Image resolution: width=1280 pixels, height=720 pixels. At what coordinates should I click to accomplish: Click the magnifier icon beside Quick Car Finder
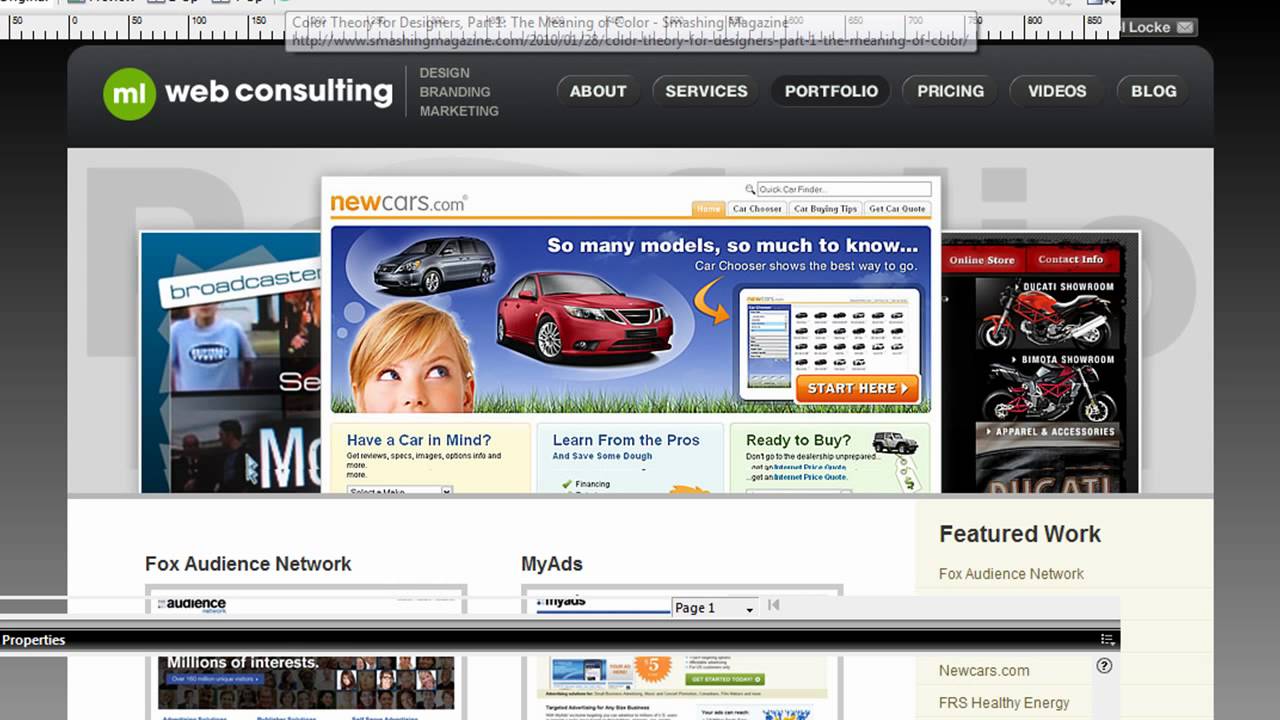click(750, 189)
